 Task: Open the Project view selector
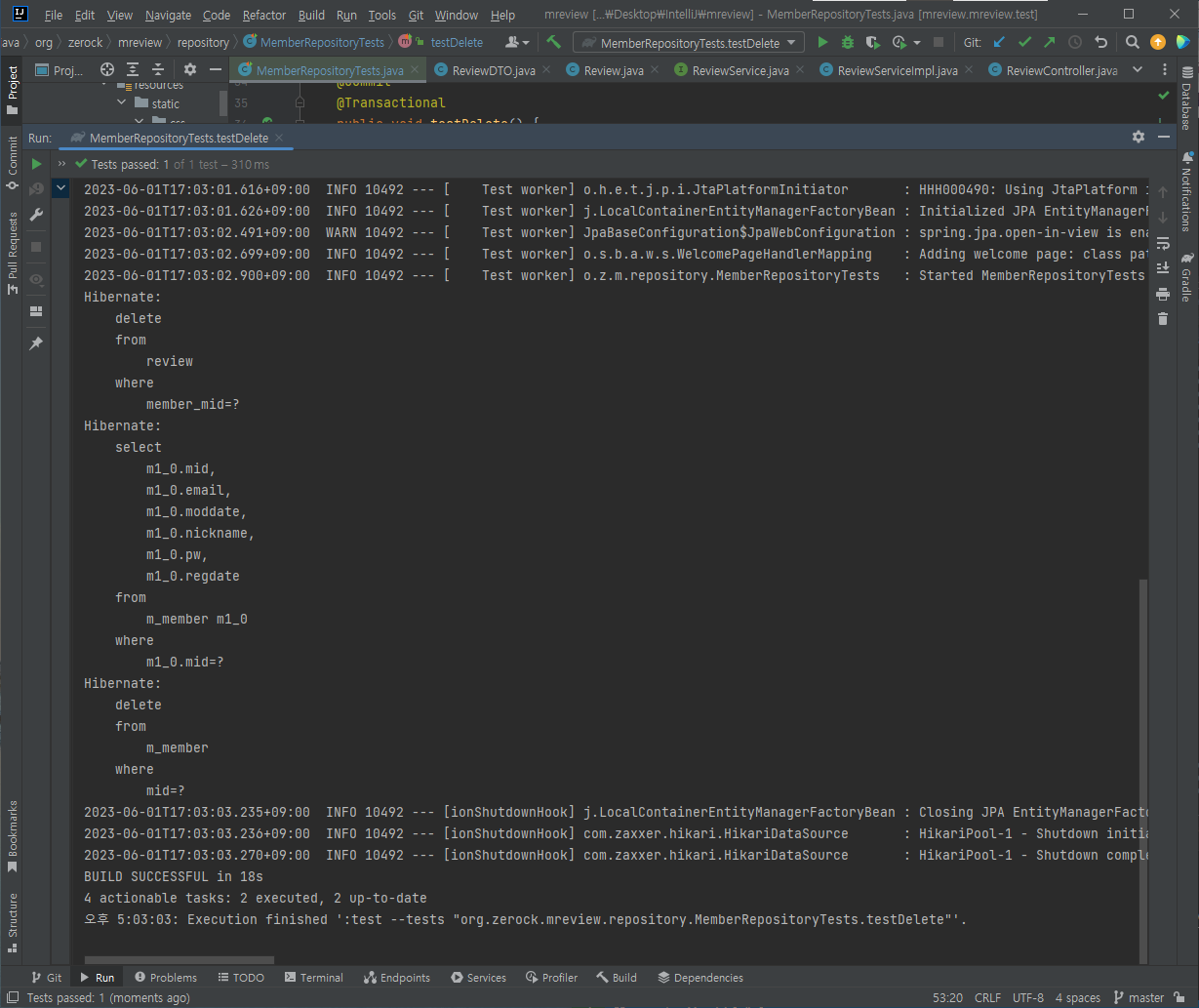click(60, 70)
